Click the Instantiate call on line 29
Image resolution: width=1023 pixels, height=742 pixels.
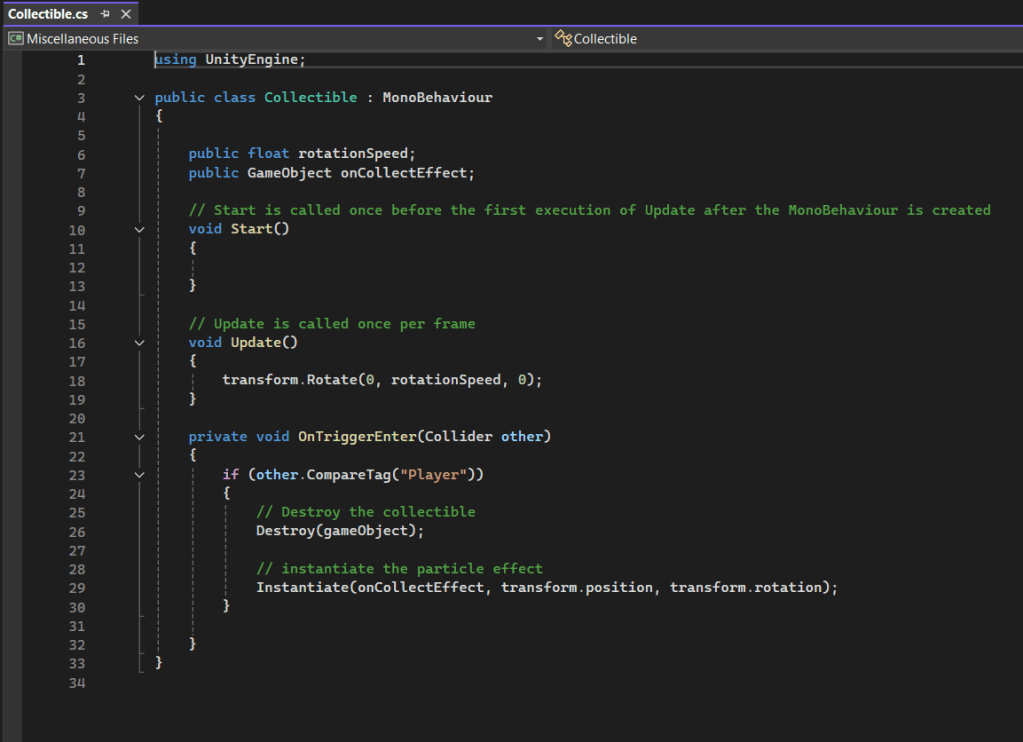point(300,588)
